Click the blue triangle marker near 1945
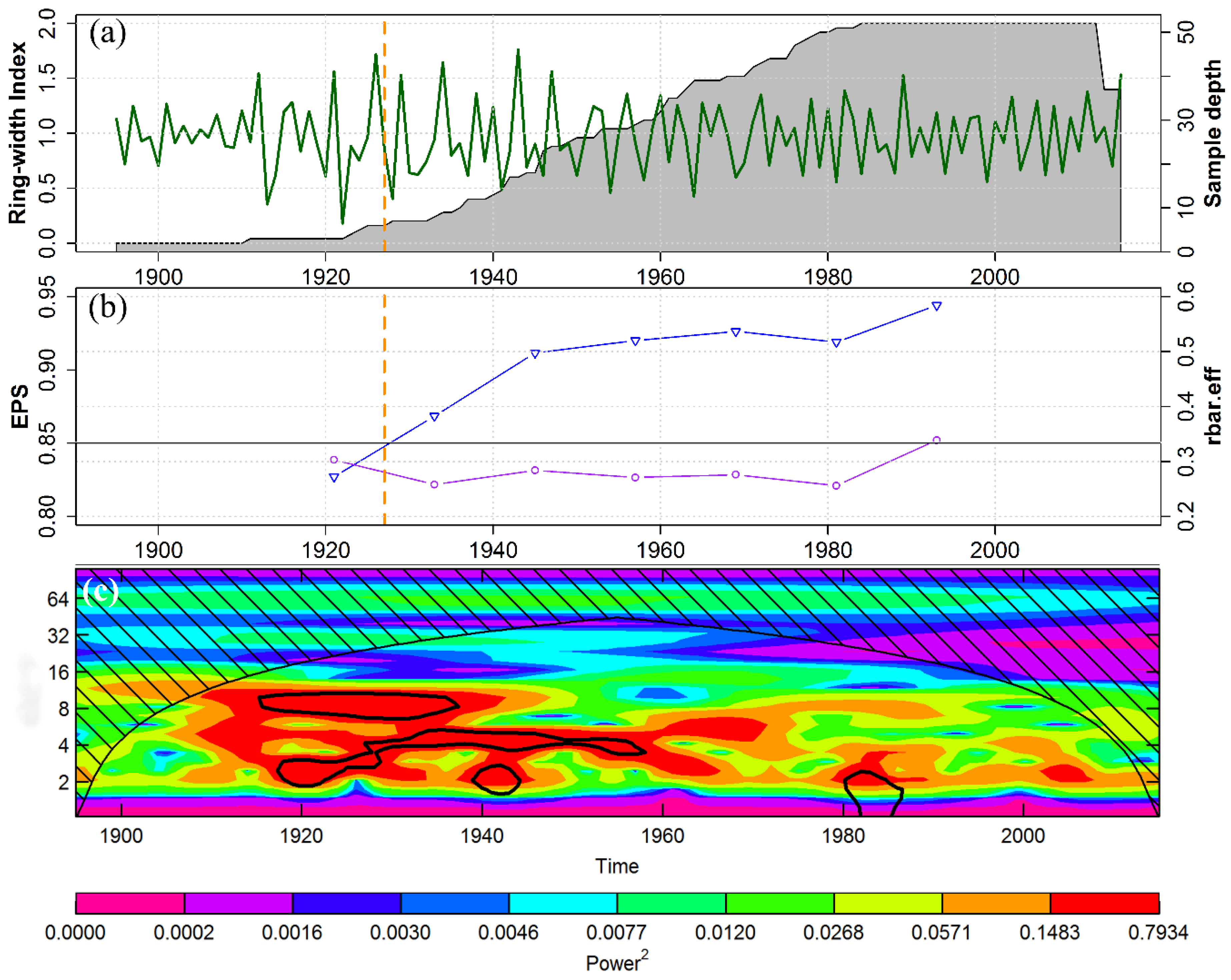Viewport: 1231px width, 980px height. 535,354
